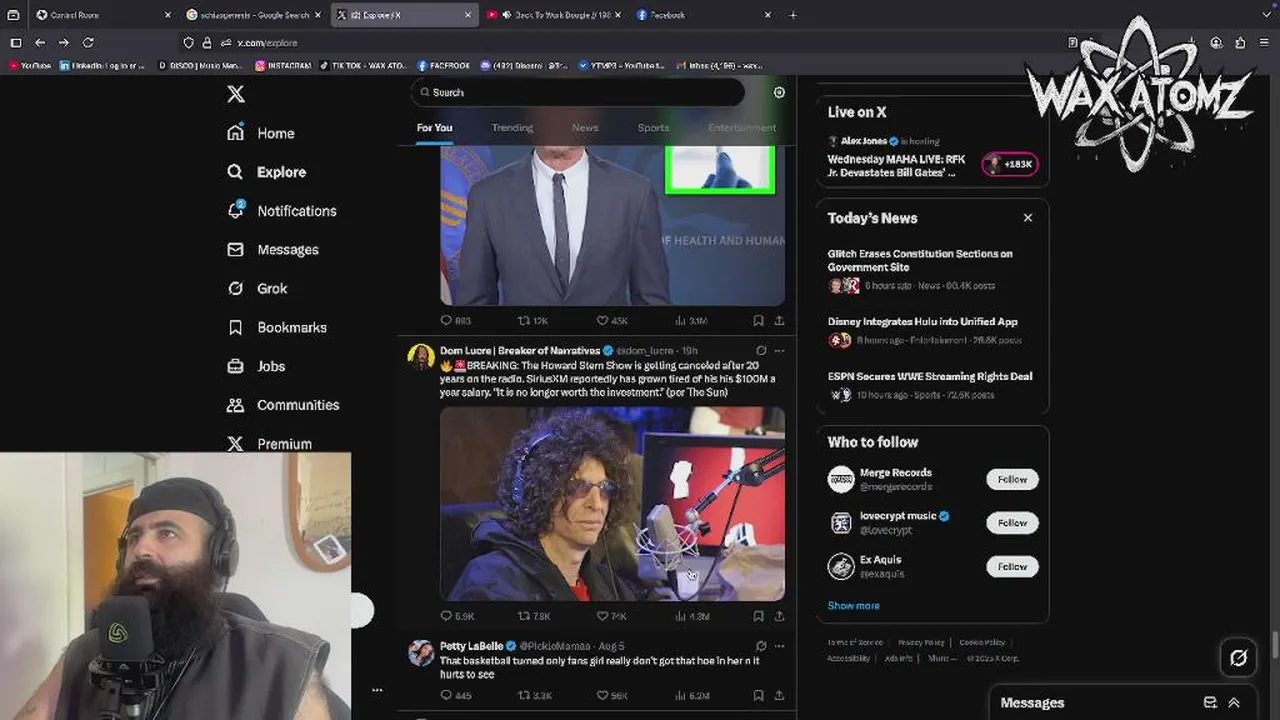Open more options on Petty LaBelle post
Image resolution: width=1280 pixels, height=720 pixels.
779,646
